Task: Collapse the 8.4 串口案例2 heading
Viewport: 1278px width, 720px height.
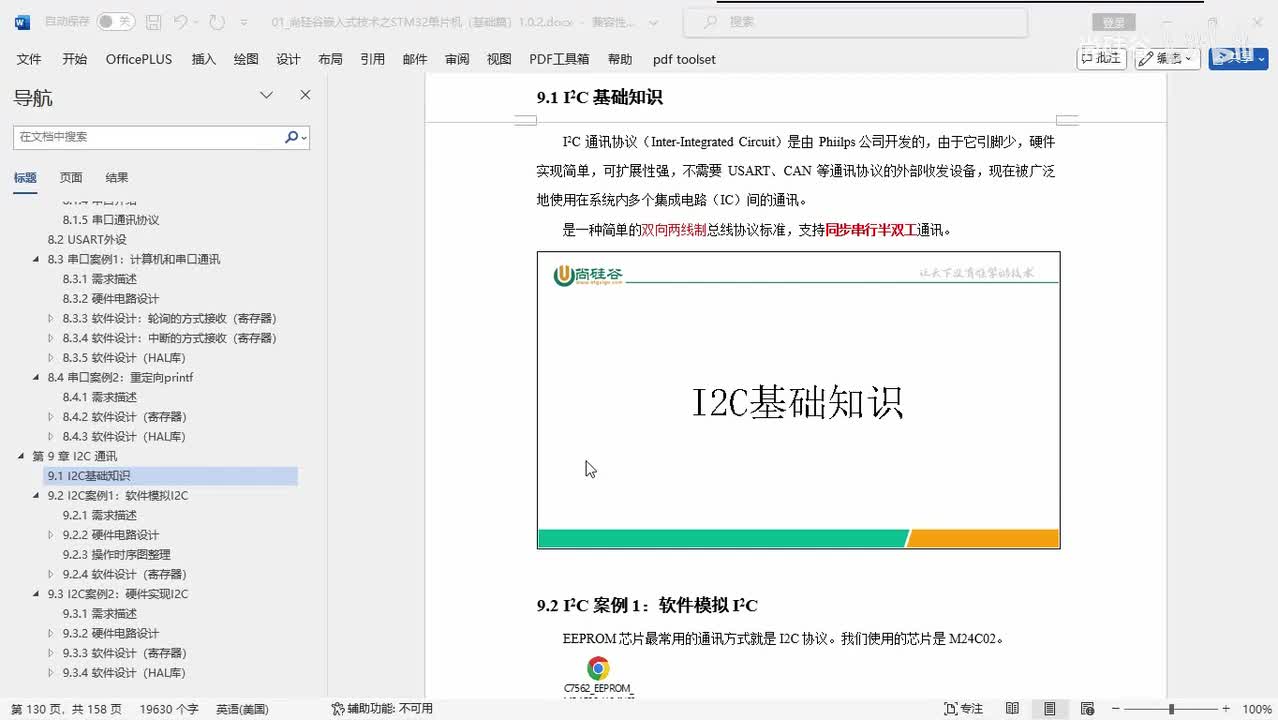Action: coord(37,377)
